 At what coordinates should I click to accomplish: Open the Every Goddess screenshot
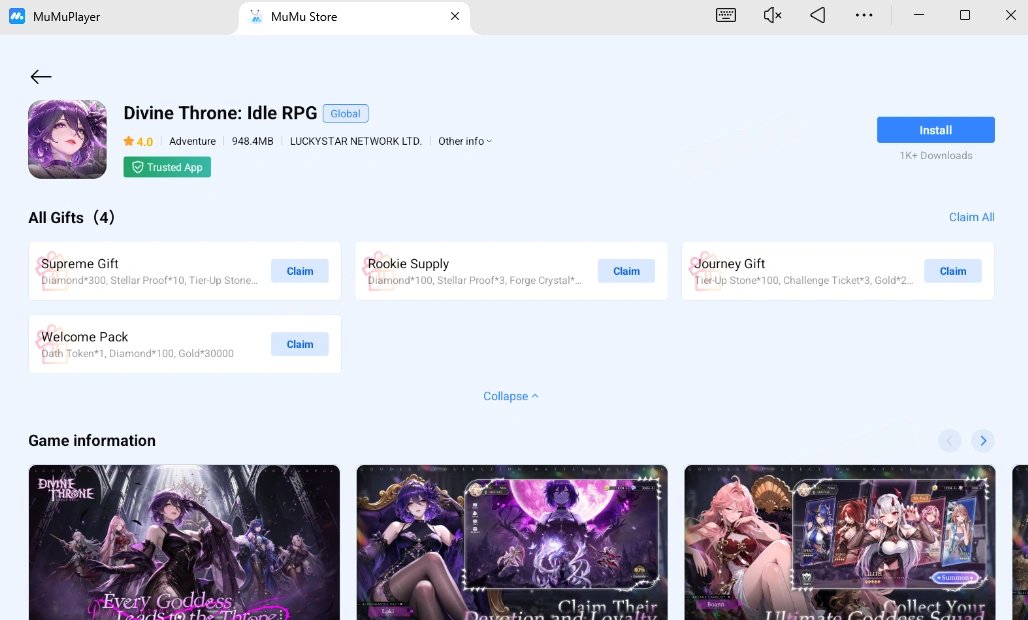pos(184,543)
